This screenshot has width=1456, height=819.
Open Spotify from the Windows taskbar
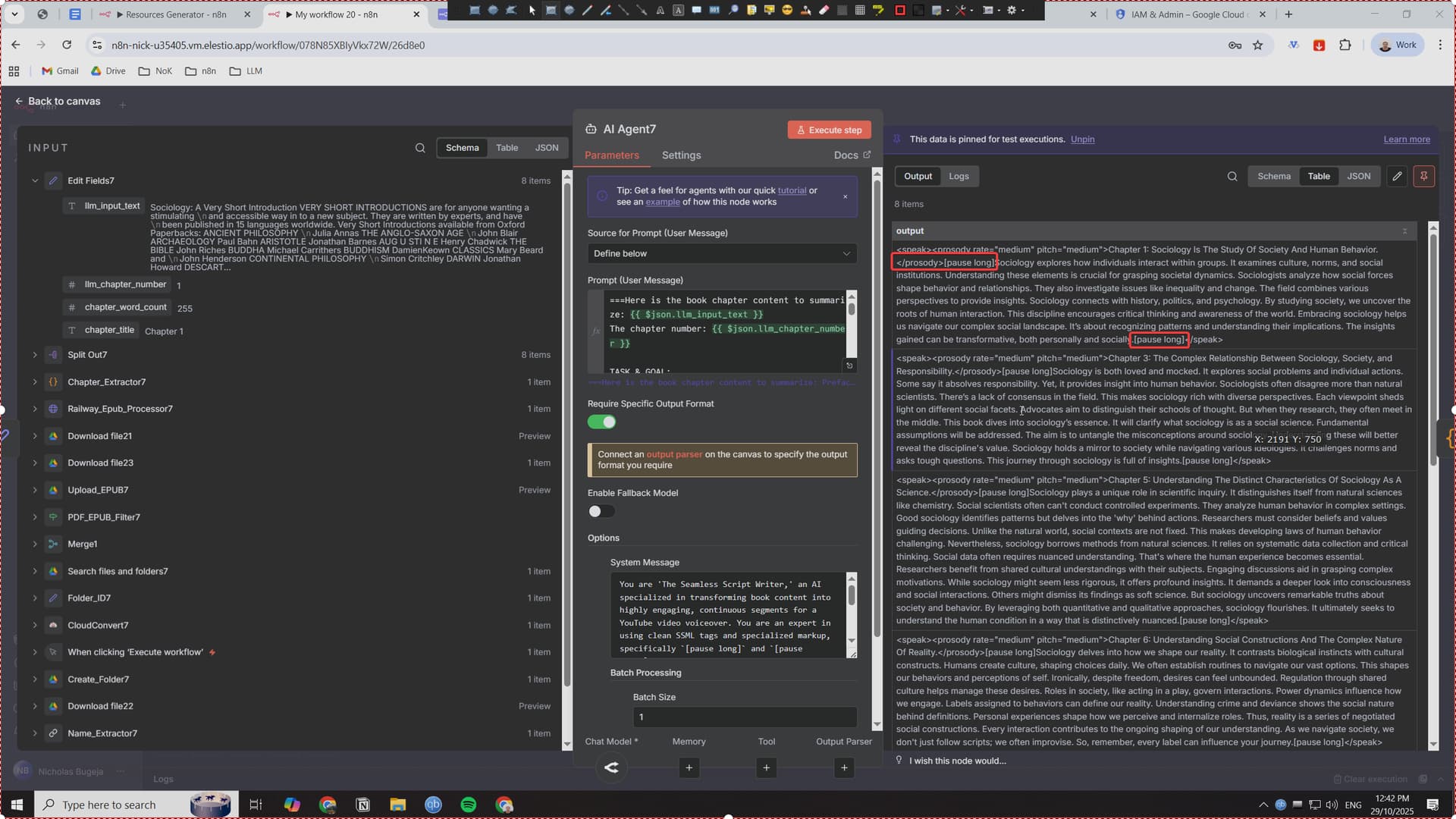(469, 805)
